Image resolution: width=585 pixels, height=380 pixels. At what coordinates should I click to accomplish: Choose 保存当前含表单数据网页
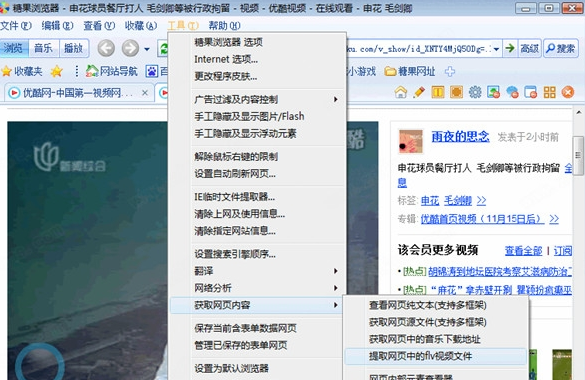coord(257,328)
